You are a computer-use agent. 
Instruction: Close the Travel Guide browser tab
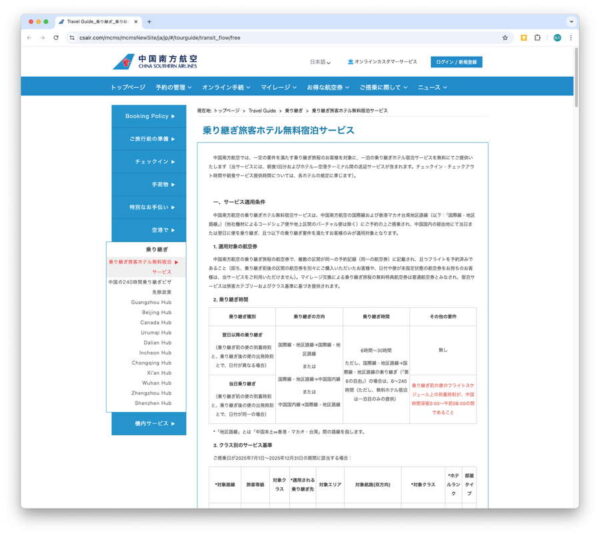click(x=136, y=22)
